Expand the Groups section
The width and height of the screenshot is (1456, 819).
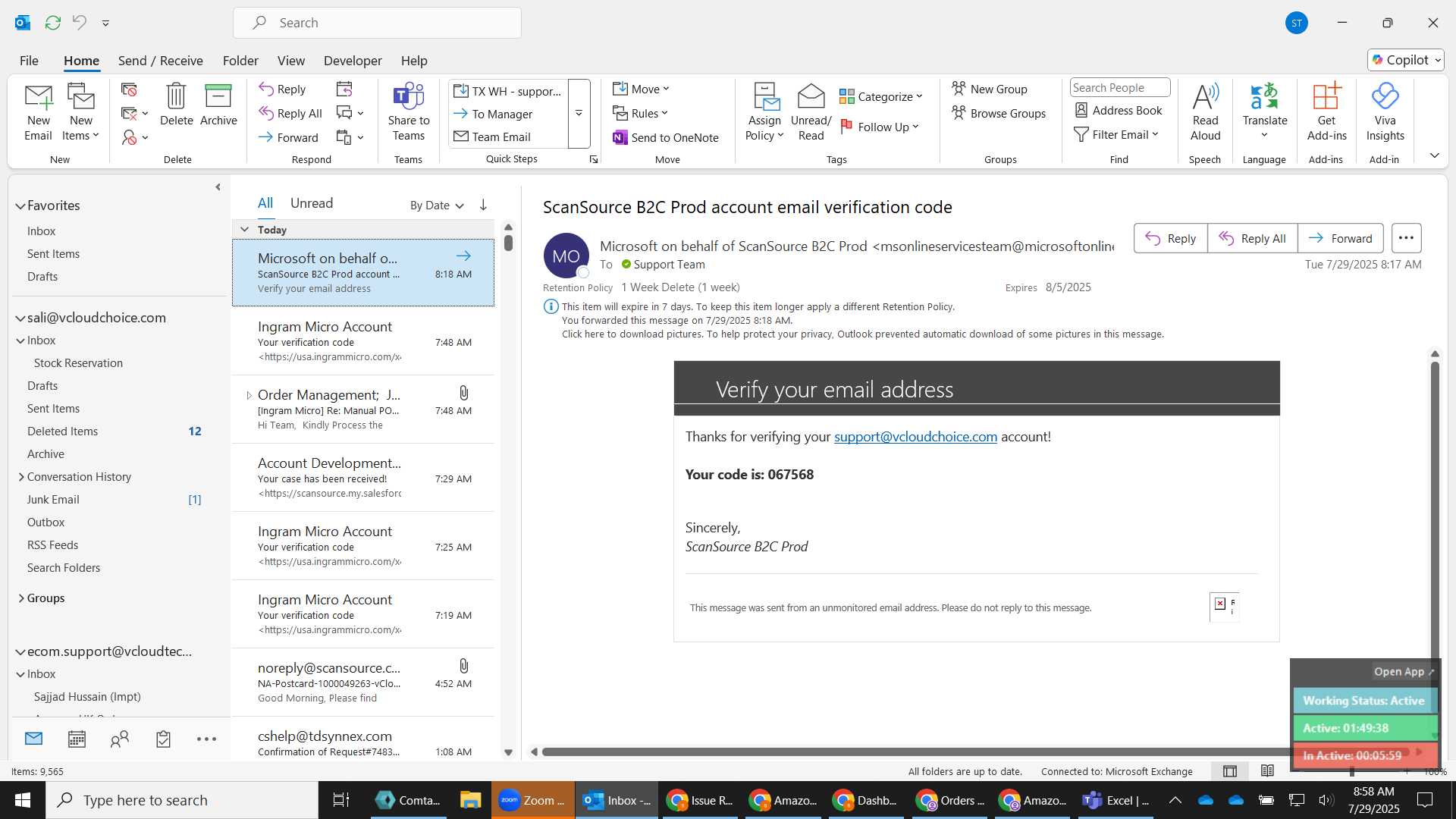point(21,598)
